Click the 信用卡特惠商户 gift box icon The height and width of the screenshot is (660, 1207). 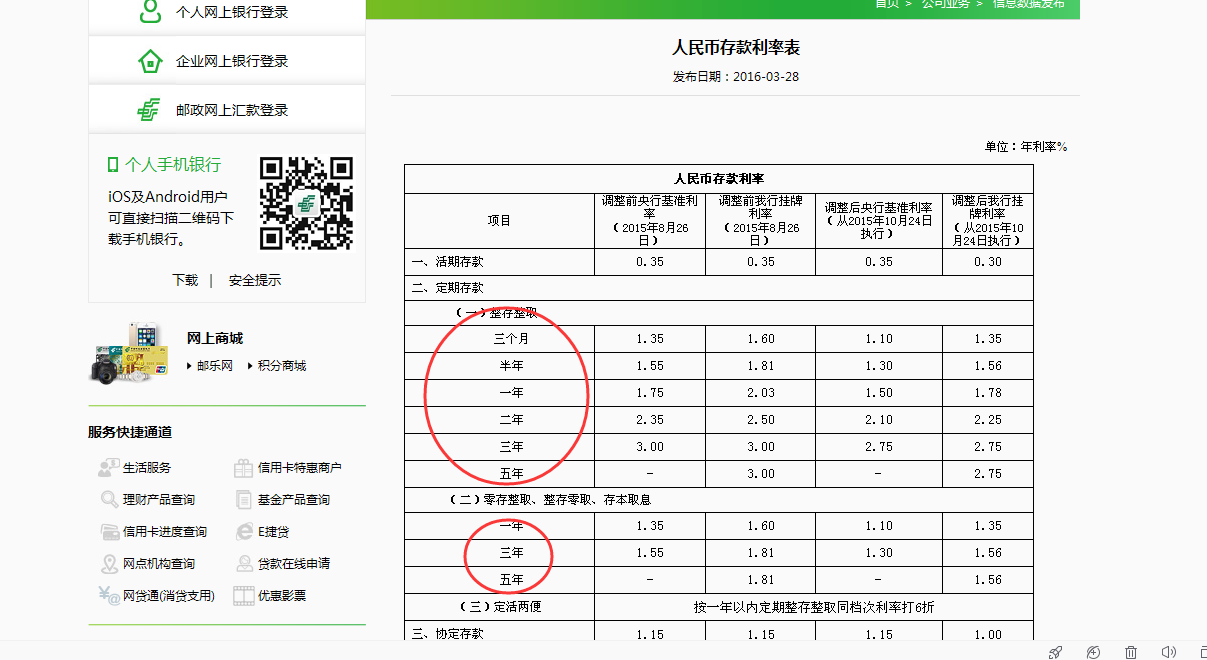click(x=243, y=468)
